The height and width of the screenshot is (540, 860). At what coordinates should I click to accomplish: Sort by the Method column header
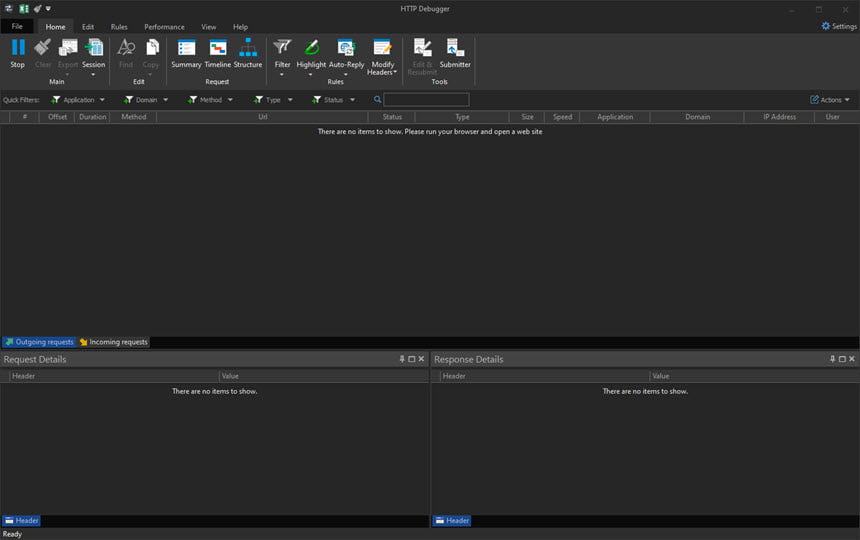pos(133,117)
